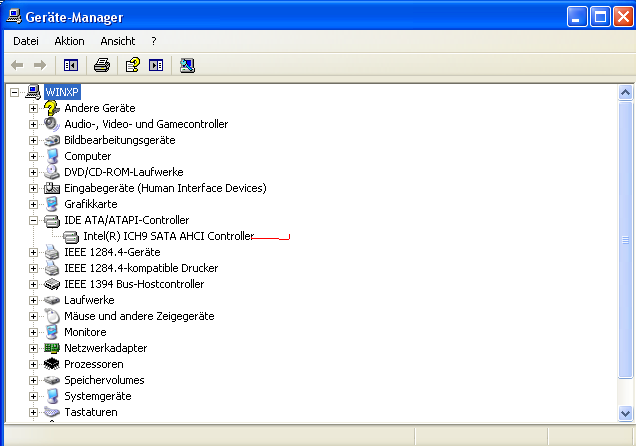Click the action pane toolbar icon next to Properties
The width and height of the screenshot is (636, 446).
coord(156,65)
